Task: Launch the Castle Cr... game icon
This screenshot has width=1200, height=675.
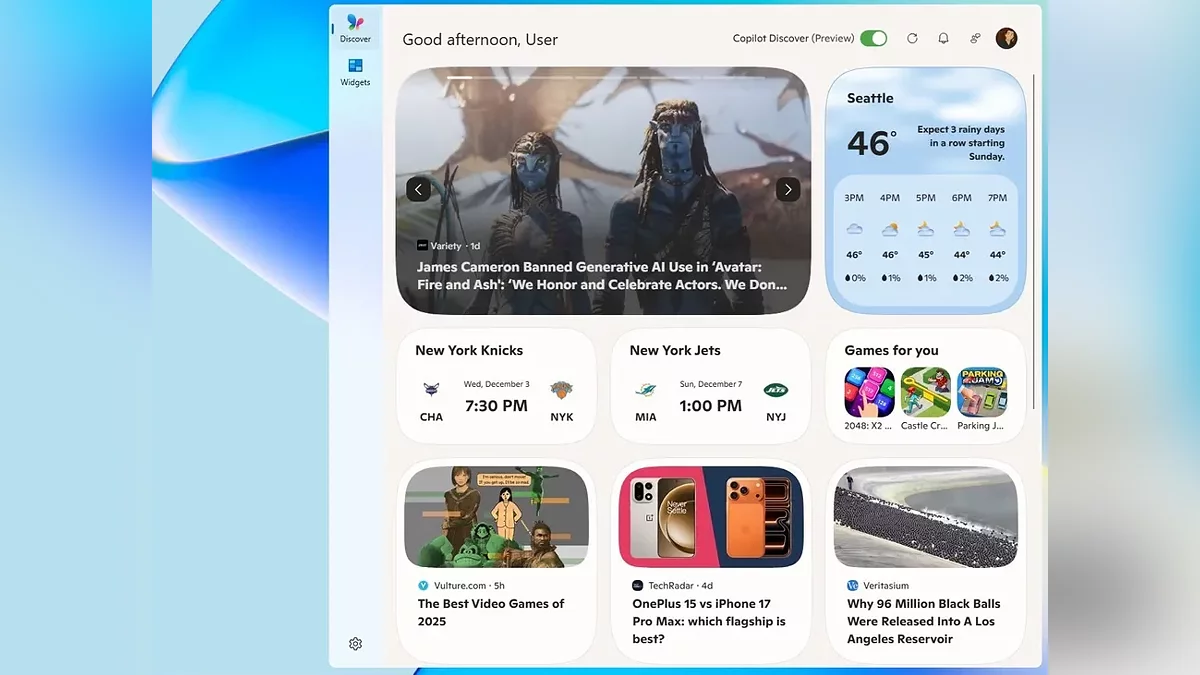Action: point(925,392)
